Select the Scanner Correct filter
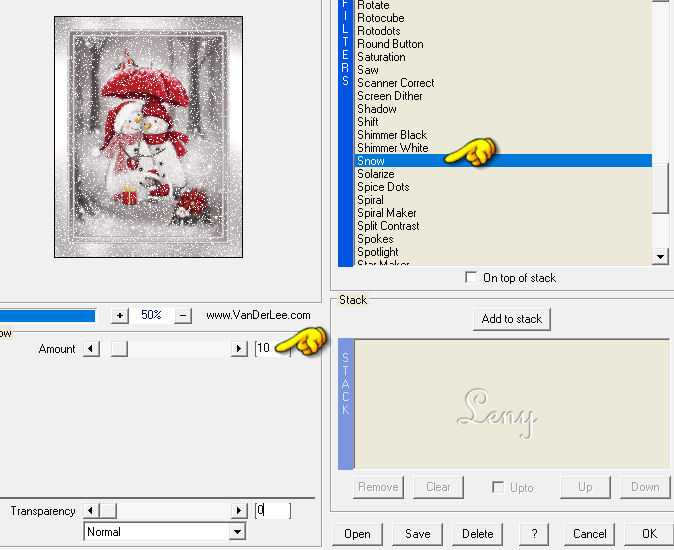 point(503,83)
